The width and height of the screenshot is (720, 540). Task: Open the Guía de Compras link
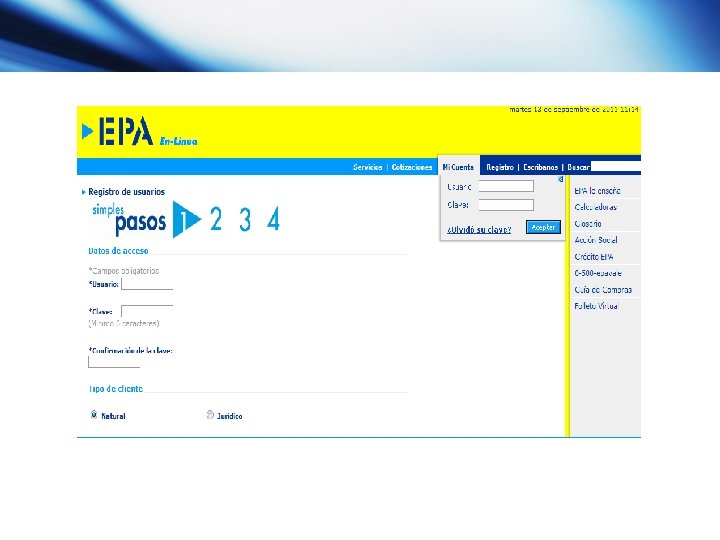[x=603, y=290]
